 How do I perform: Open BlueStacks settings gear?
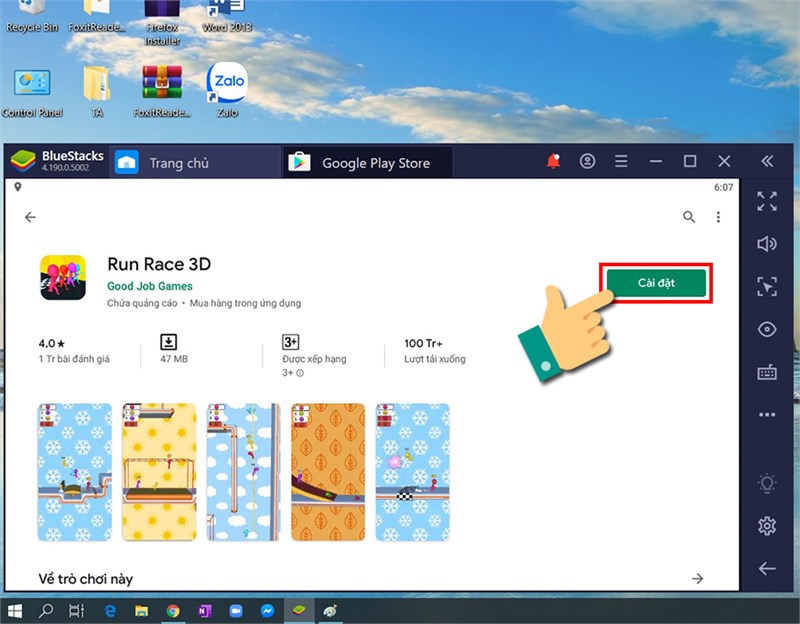pos(767,526)
